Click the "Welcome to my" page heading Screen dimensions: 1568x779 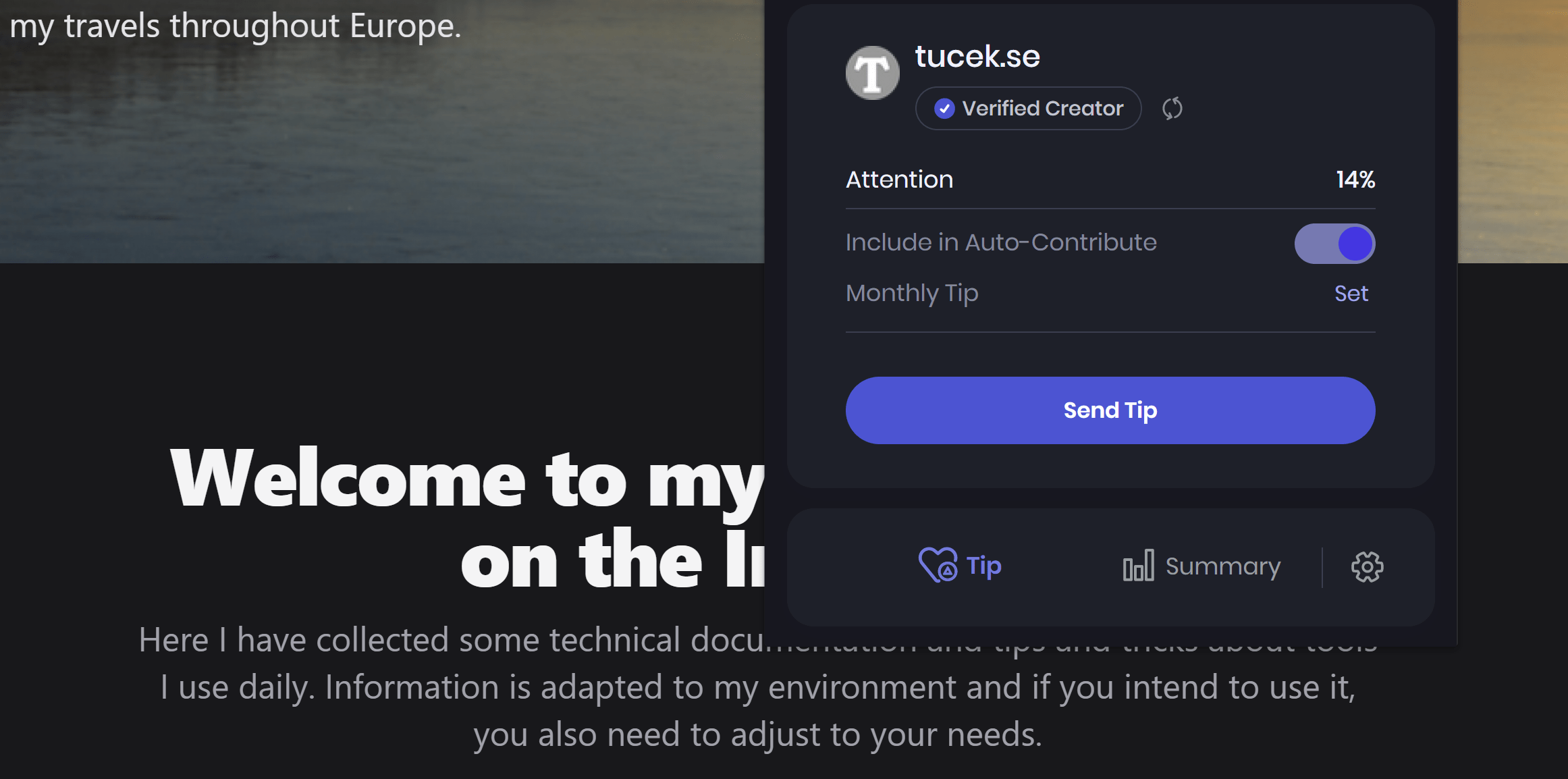[x=467, y=479]
